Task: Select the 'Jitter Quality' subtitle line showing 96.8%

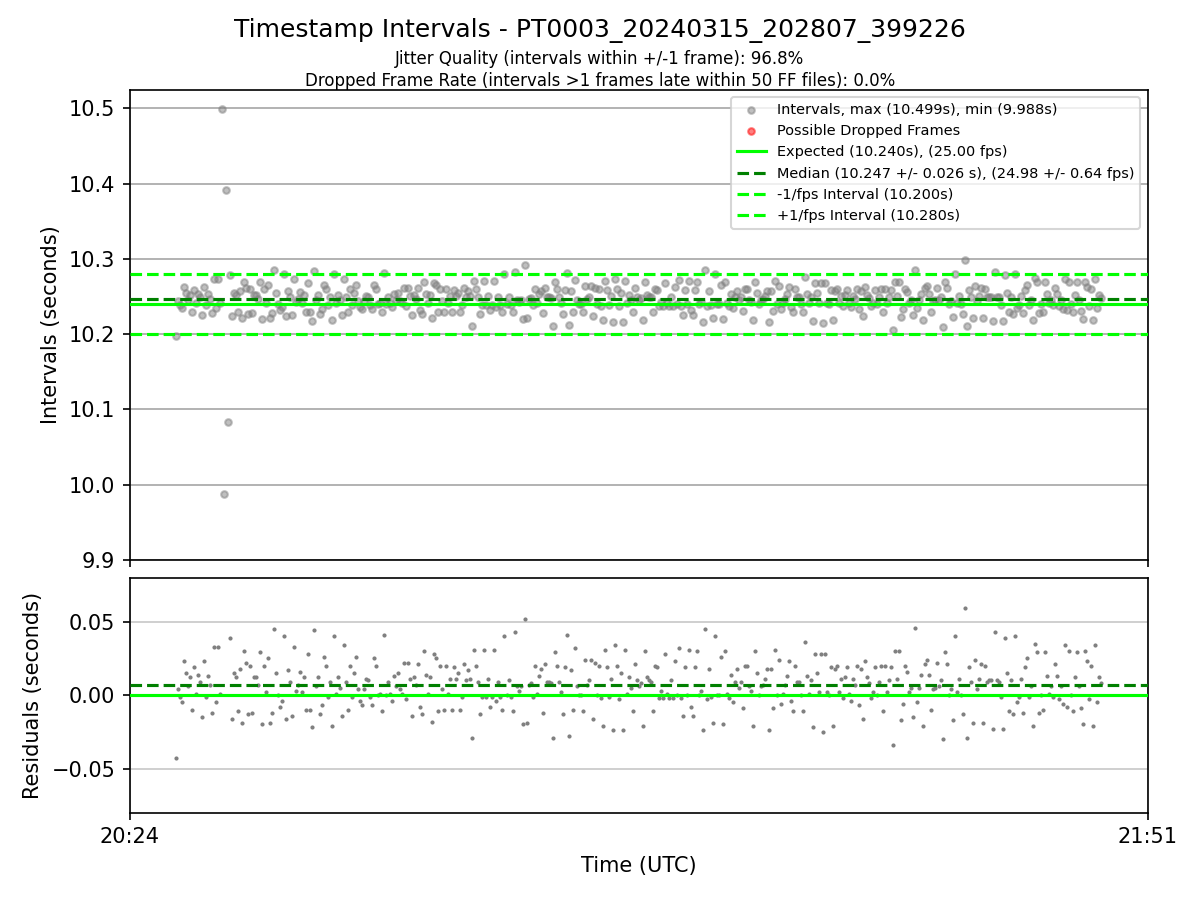Action: pos(599,58)
